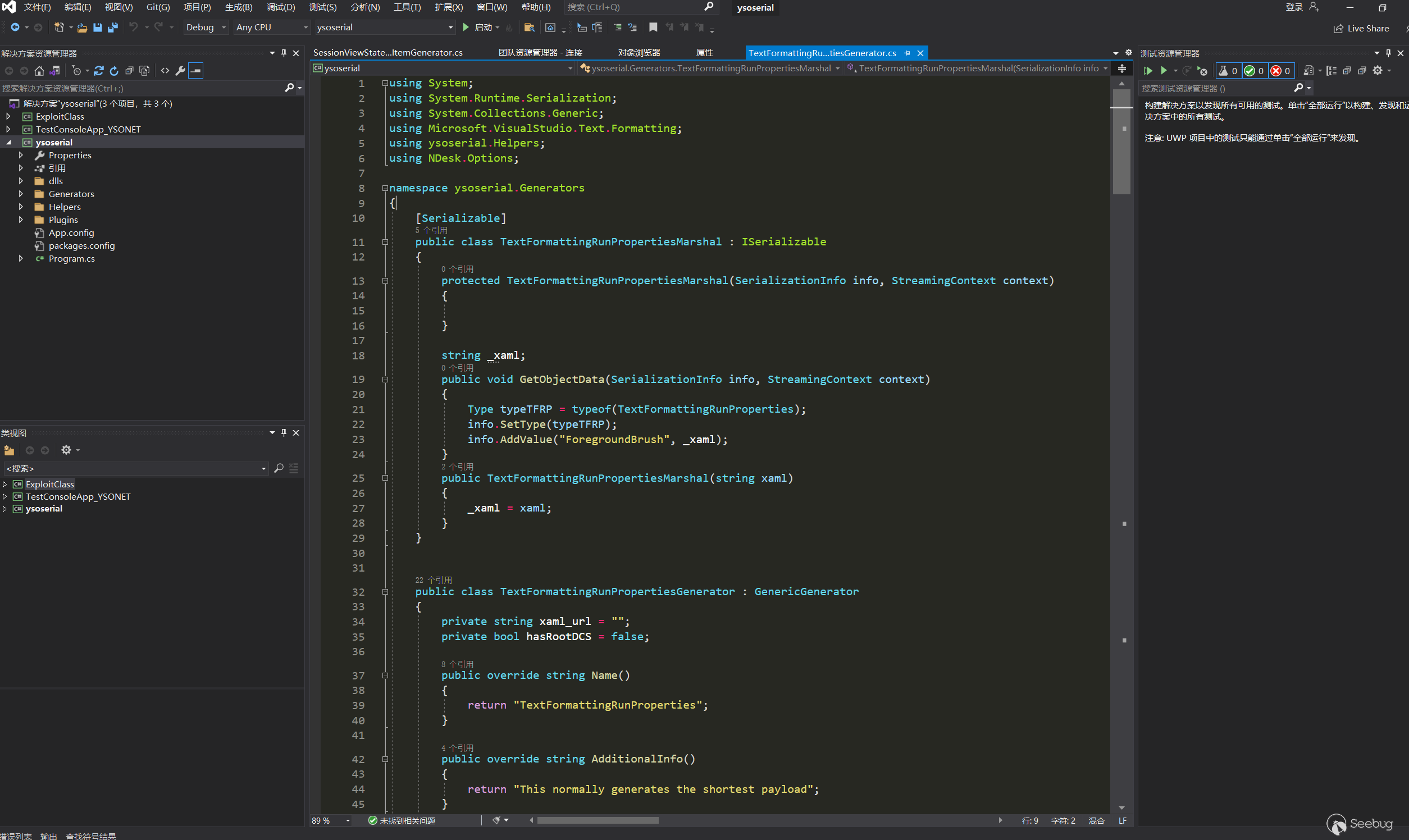
Task: Click Run All Tests in Test Explorer
Action: [x=1147, y=71]
